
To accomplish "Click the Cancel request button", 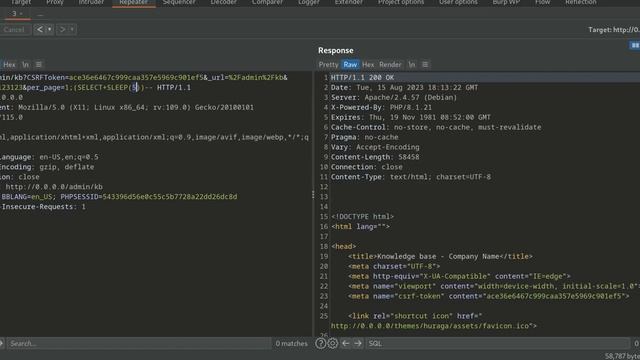I will point(14,29).
